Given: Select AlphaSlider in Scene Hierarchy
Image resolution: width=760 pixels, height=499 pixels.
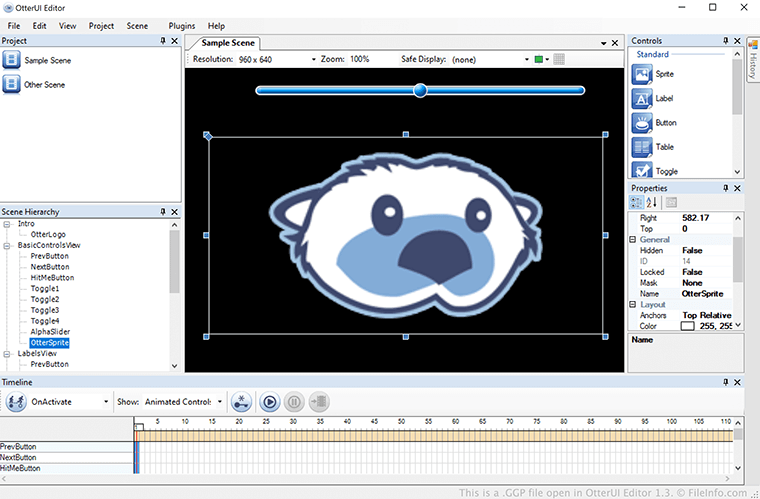Looking at the screenshot, I should coord(51,332).
